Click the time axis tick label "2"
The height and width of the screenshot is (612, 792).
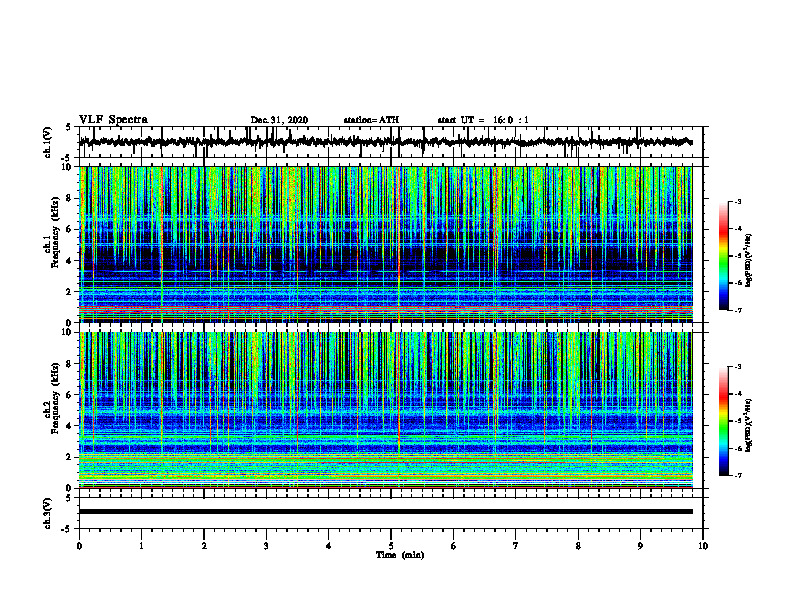pos(204,546)
